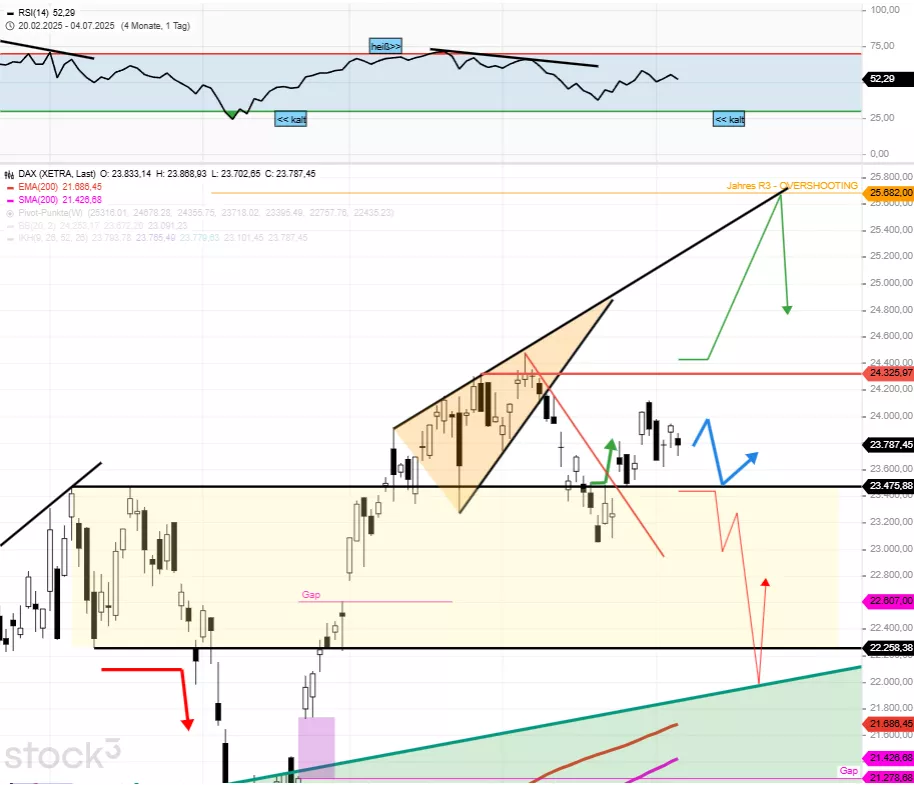The image size is (914, 785).
Task: Click the "heiß>>" overbought marker
Action: (x=385, y=46)
